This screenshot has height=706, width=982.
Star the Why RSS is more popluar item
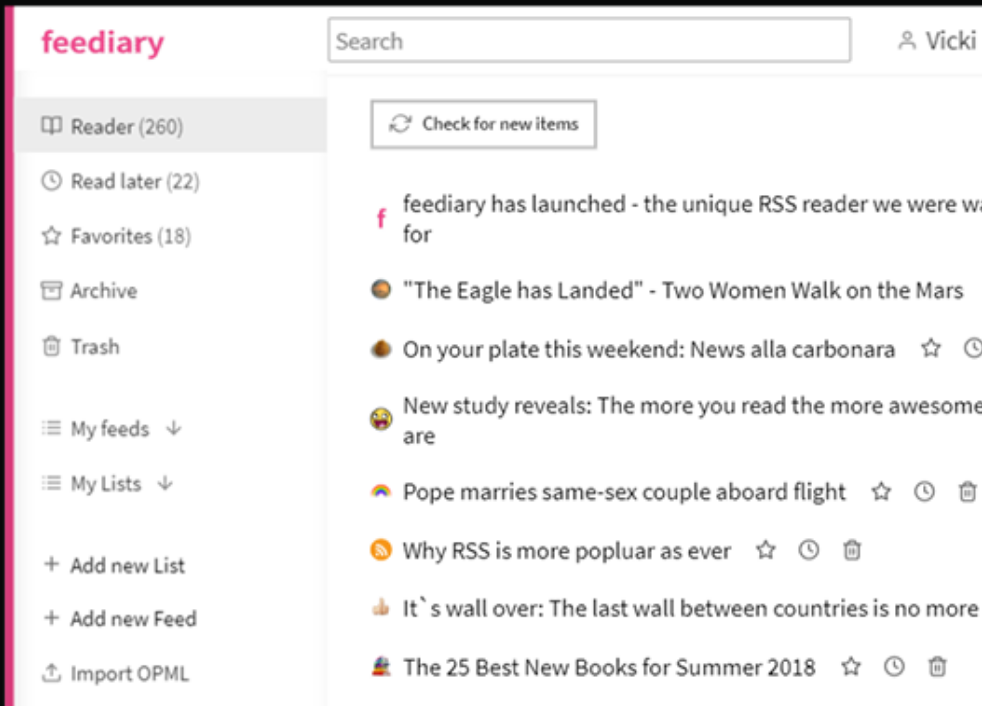pyautogui.click(x=765, y=550)
